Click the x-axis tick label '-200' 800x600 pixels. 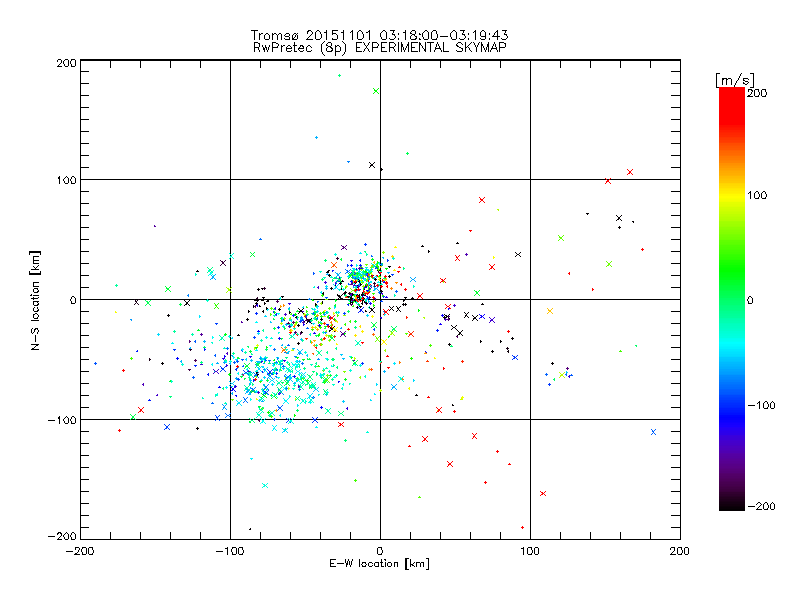[80, 551]
